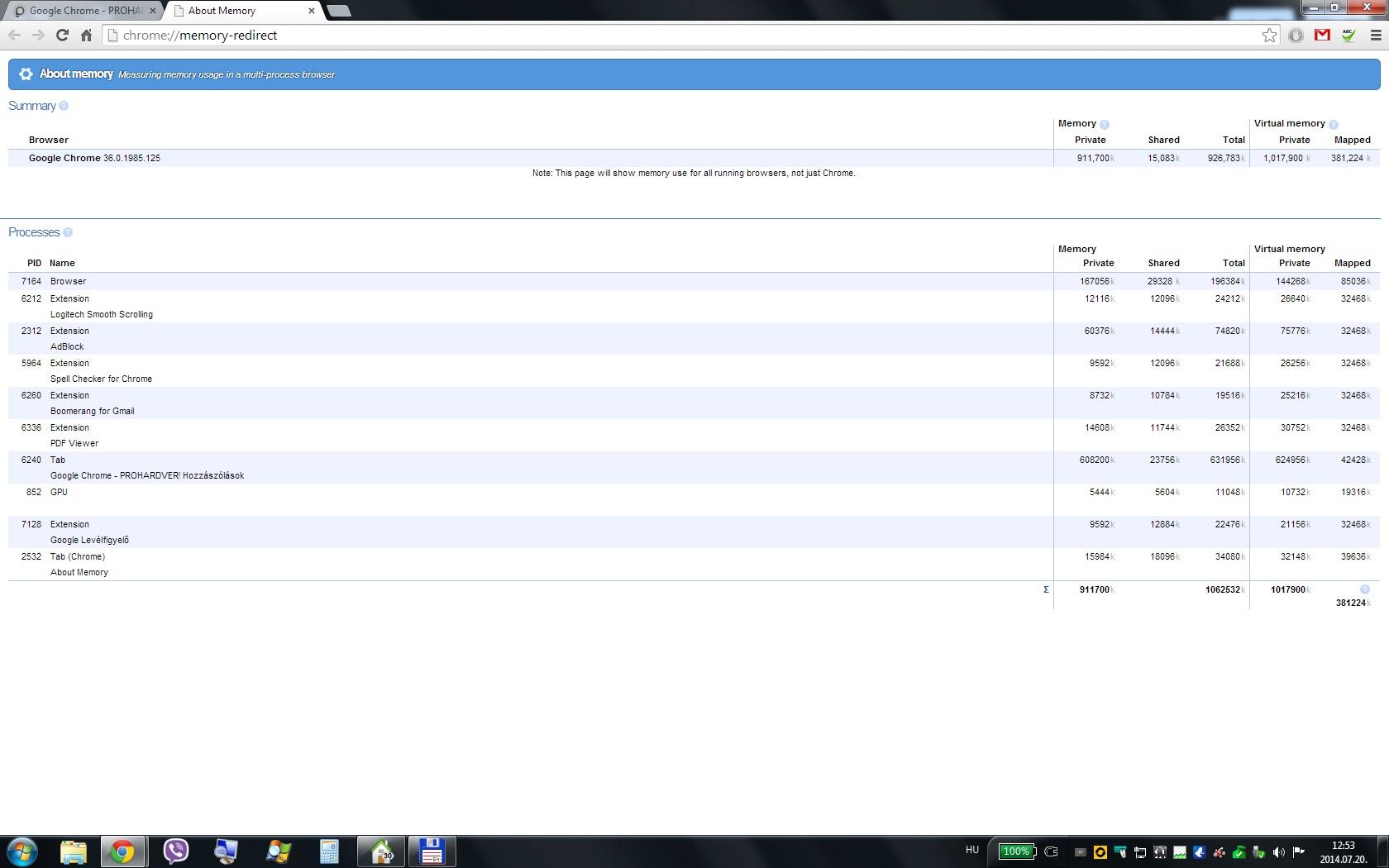The image size is (1389, 868).
Task: Click the help icon next to Summary
Action: coord(64,106)
